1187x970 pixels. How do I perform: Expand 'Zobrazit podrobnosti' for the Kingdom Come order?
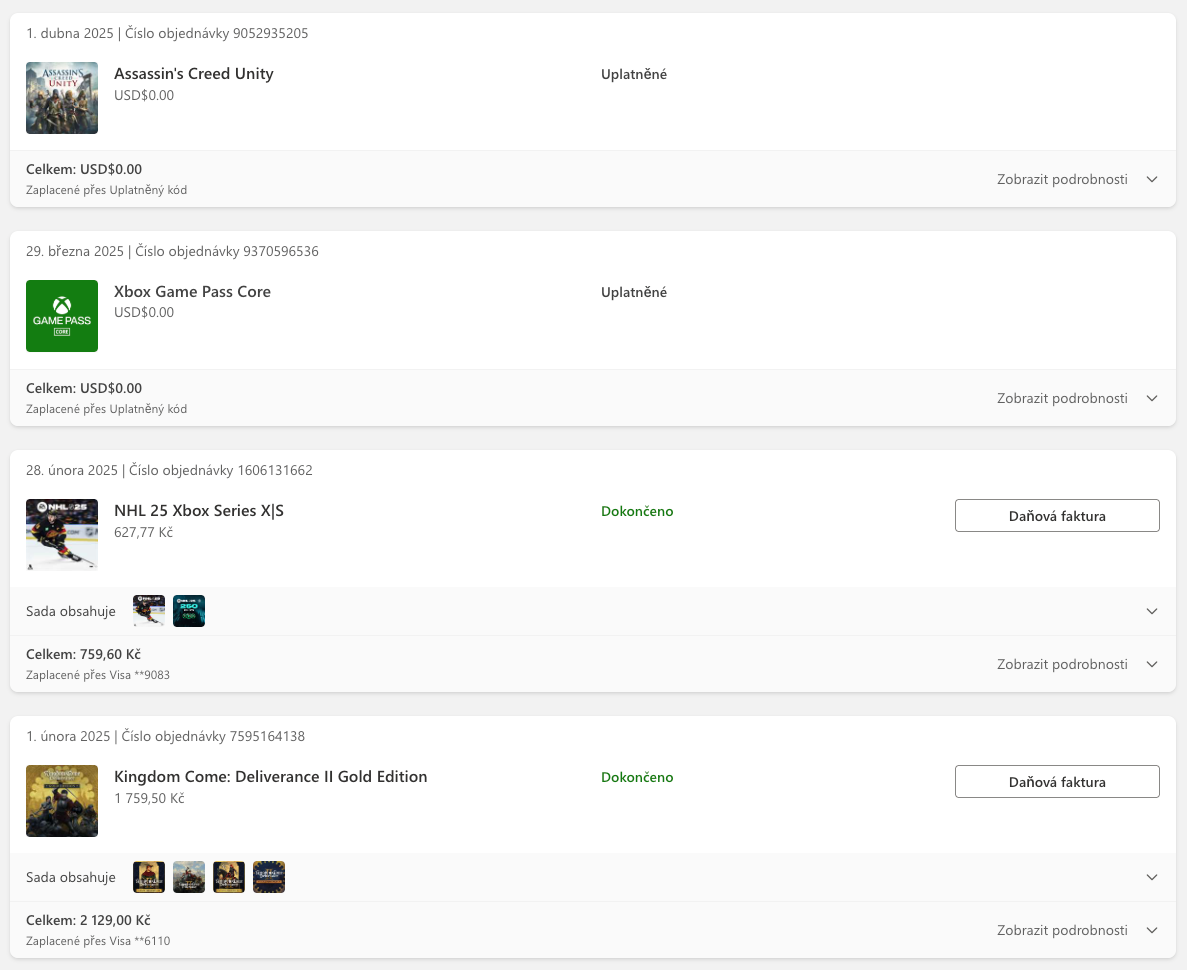pos(1077,930)
